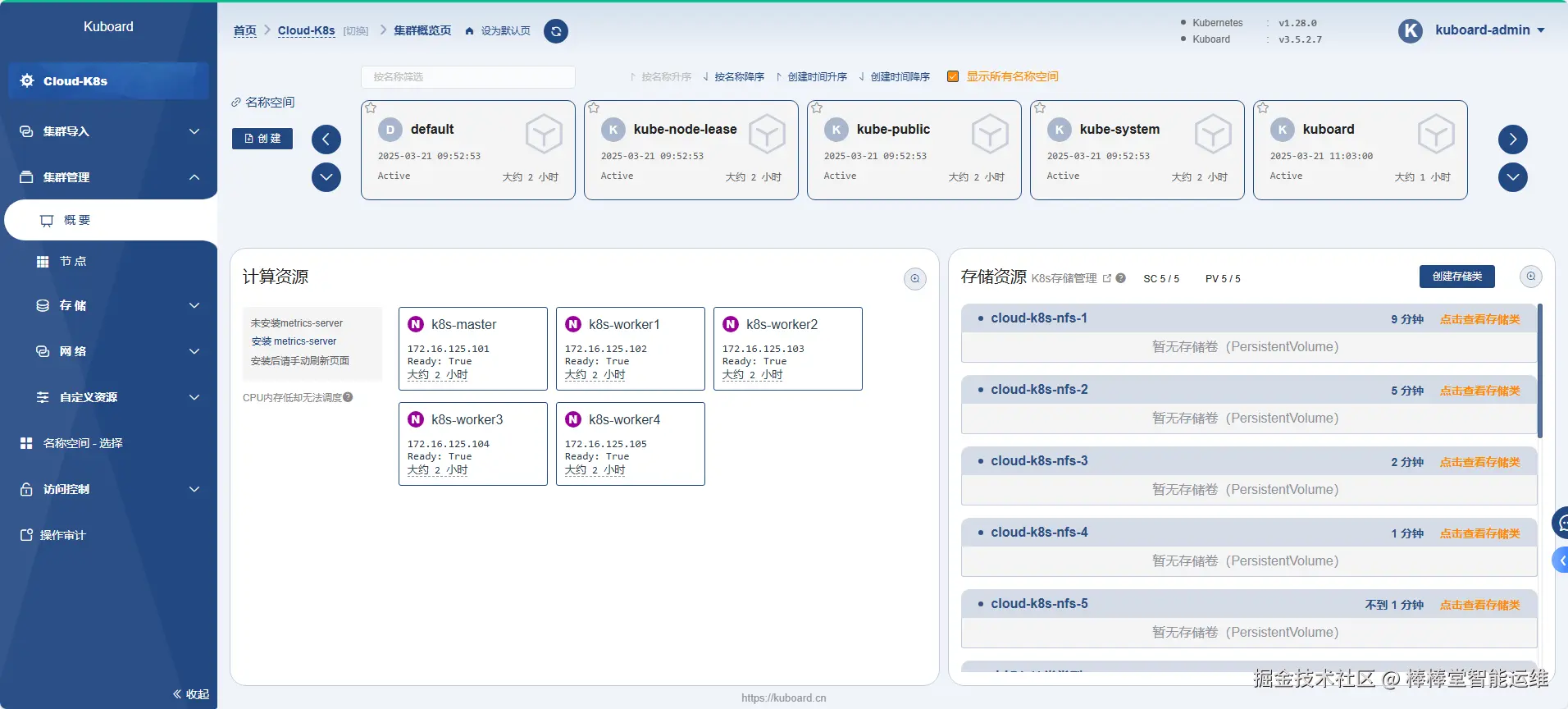The image size is (1568, 709).
Task: Click the help icon next to CPU内存低却无法调度
Action: [348, 397]
